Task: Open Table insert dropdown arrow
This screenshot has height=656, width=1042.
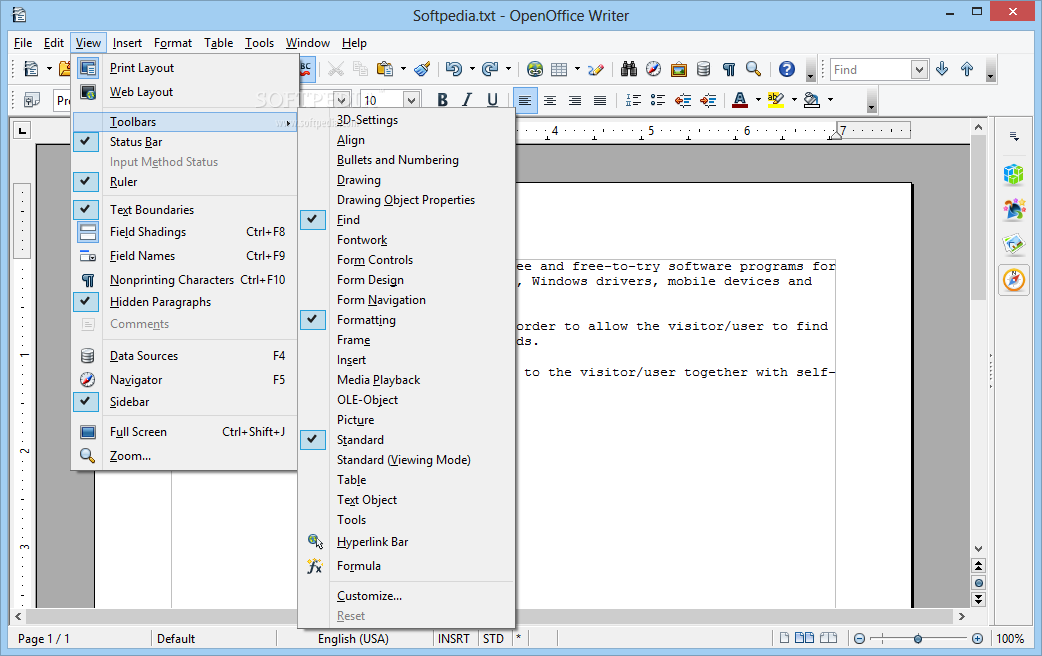Action: 577,69
